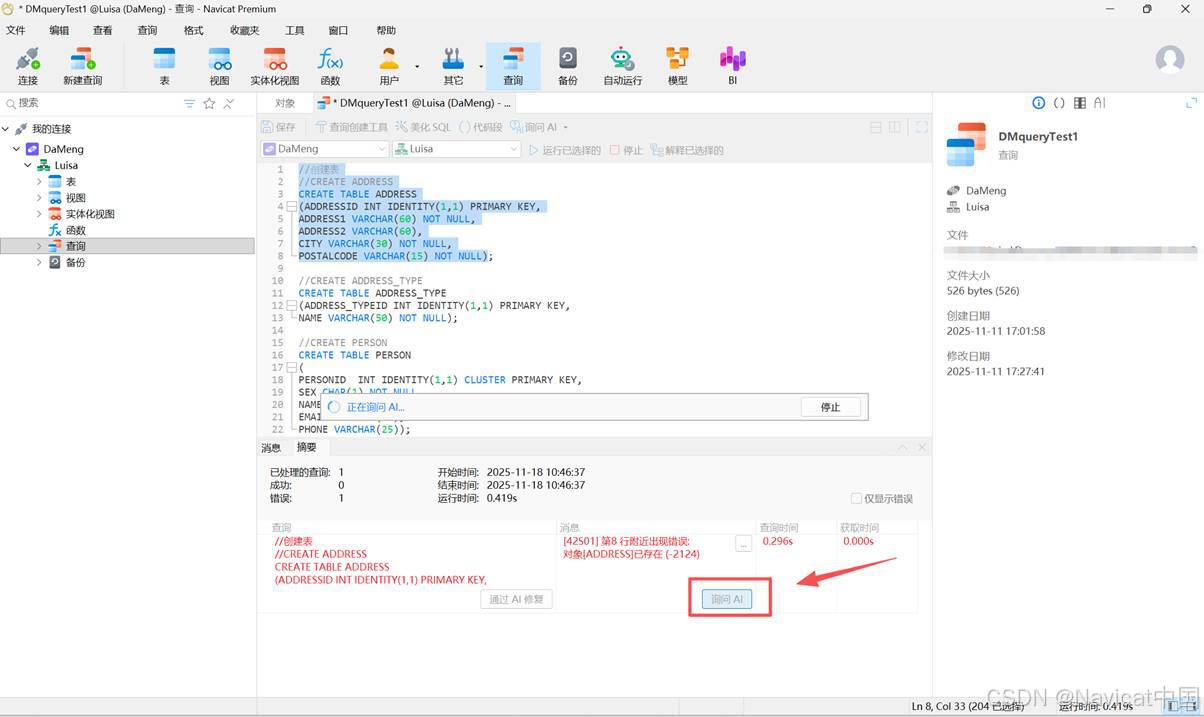Click the 停止 button in the AI progress dialog
Screen dimensions: 1204x717
coord(830,407)
